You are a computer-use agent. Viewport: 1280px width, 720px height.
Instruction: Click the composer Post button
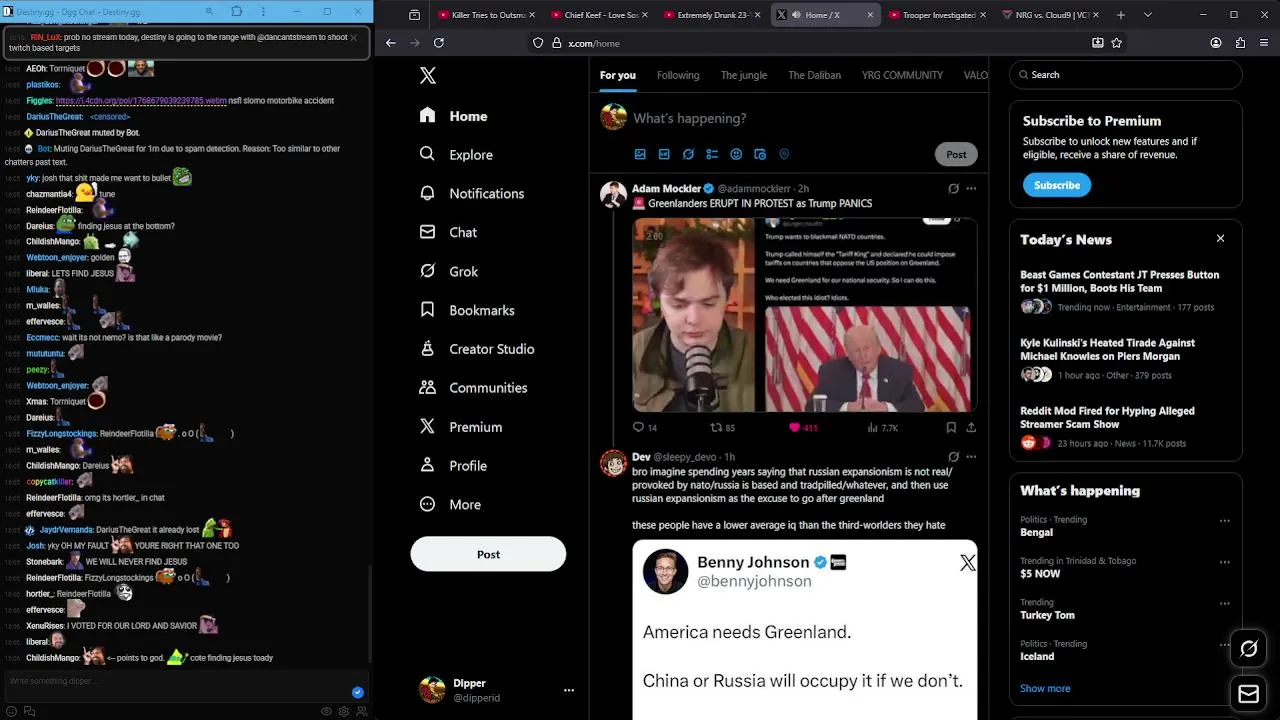pos(956,154)
